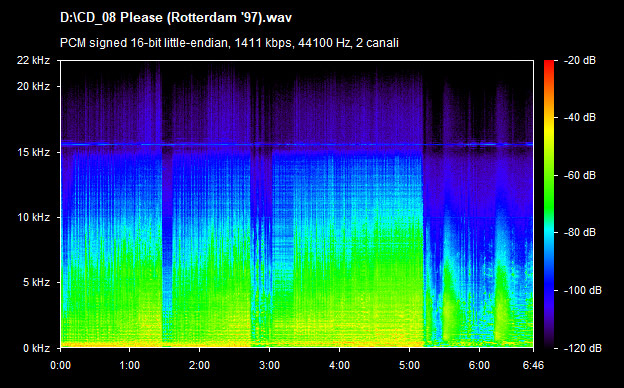Click the 15 kHz frequency axis label
Screen dimensions: 624x388
pos(33,152)
